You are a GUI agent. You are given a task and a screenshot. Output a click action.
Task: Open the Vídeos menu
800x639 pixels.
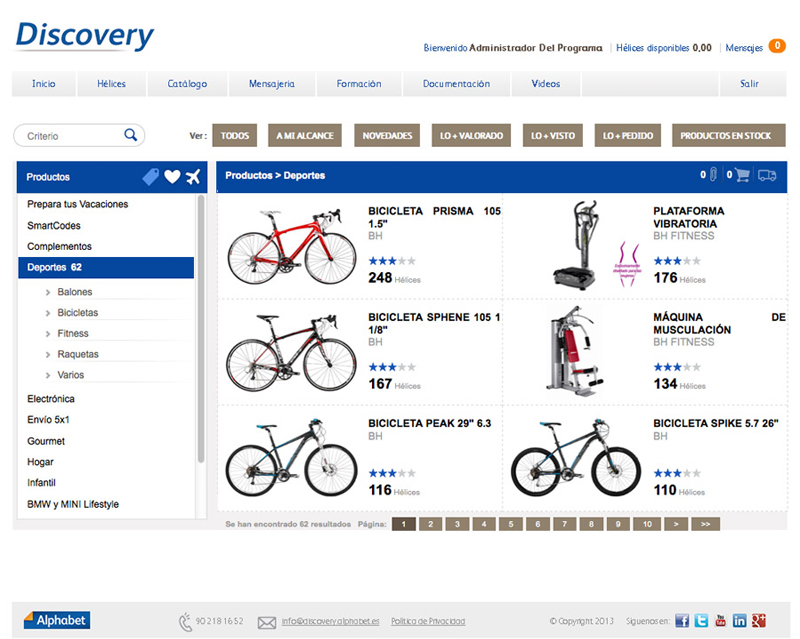pyautogui.click(x=545, y=84)
